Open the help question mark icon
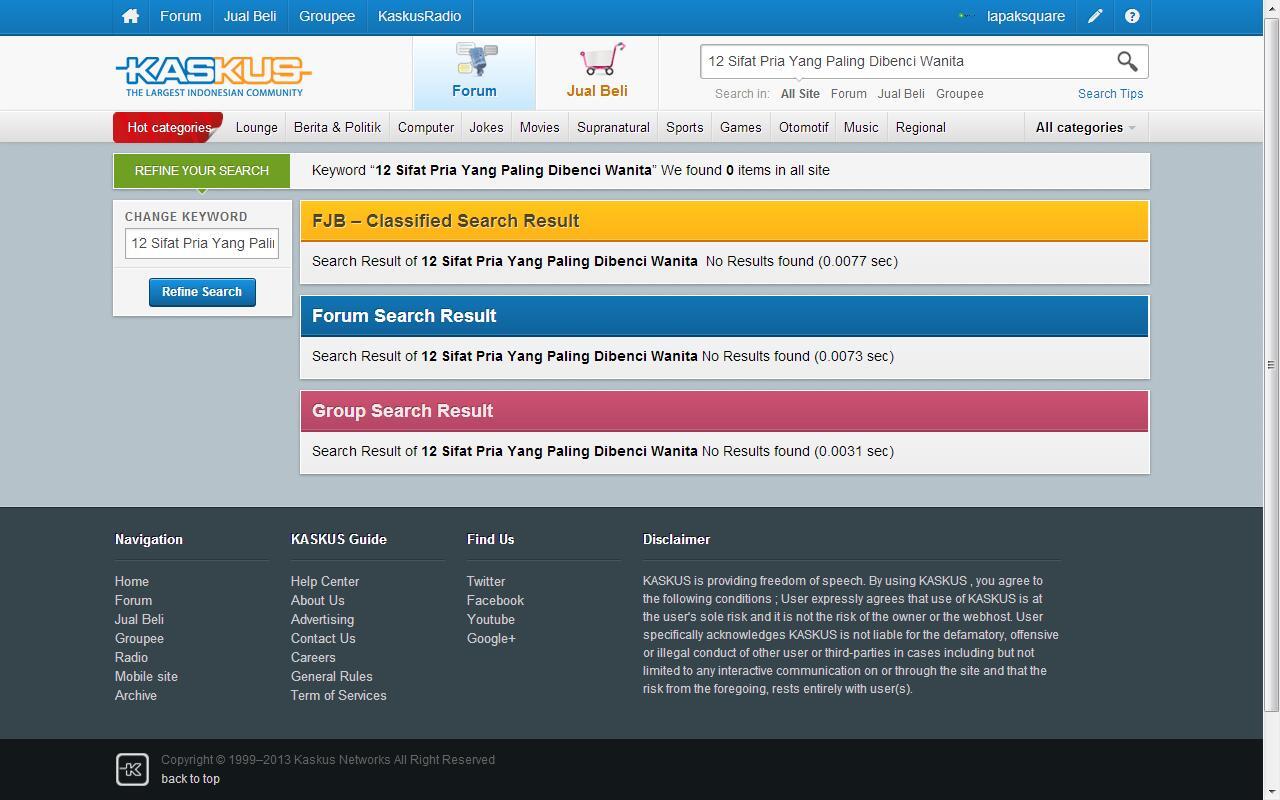This screenshot has height=800, width=1280. tap(1132, 16)
